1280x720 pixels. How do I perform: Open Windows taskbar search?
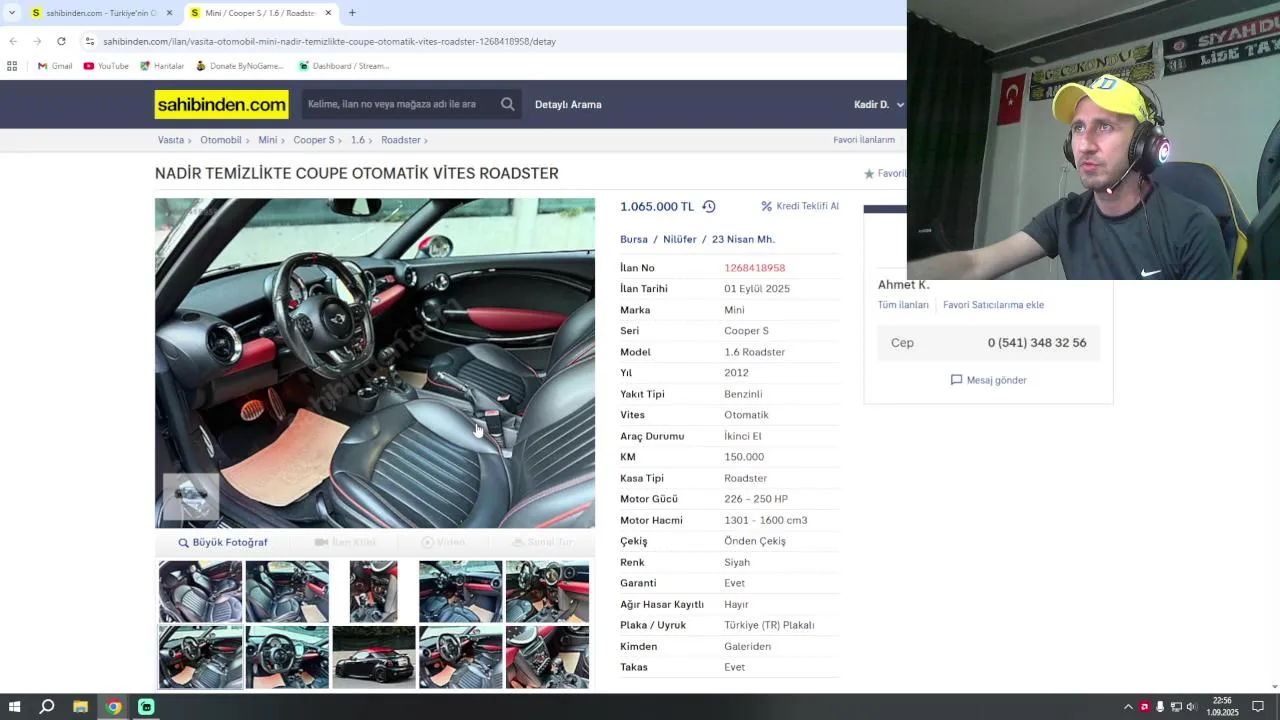(x=47, y=707)
